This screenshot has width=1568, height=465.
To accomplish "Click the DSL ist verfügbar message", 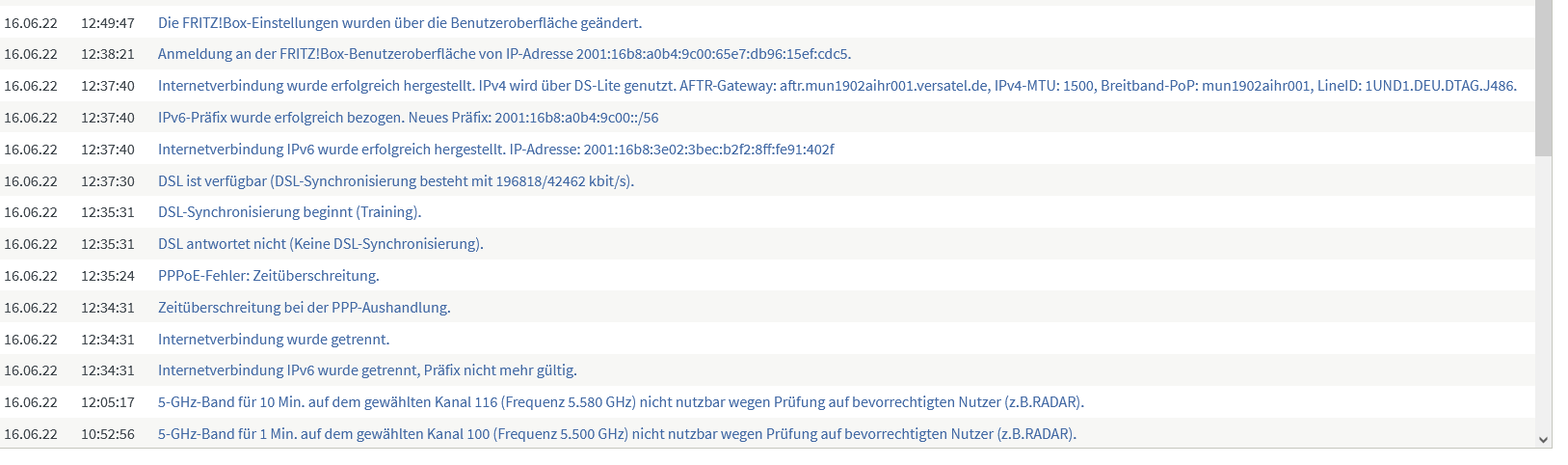I will click(396, 181).
